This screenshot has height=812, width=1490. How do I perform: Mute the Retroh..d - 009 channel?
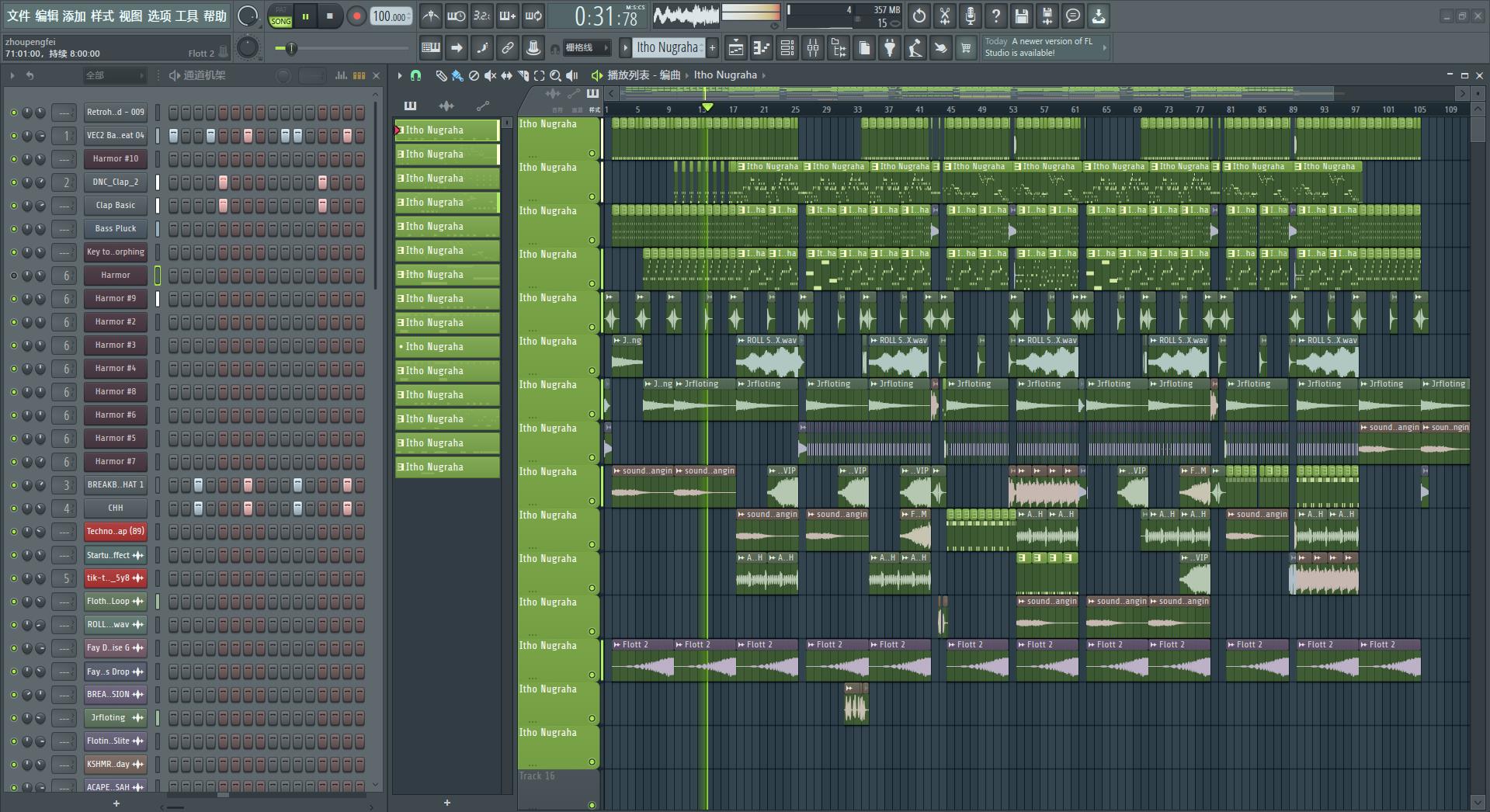tap(13, 113)
